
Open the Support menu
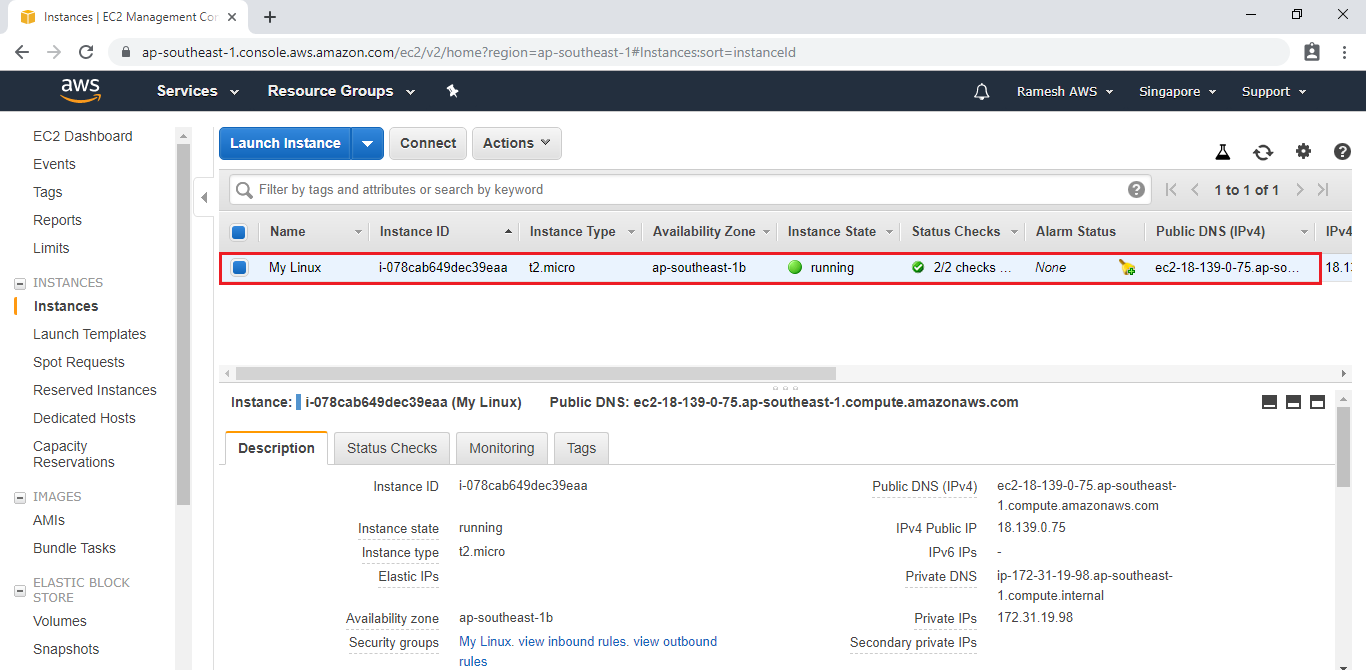tap(1274, 91)
